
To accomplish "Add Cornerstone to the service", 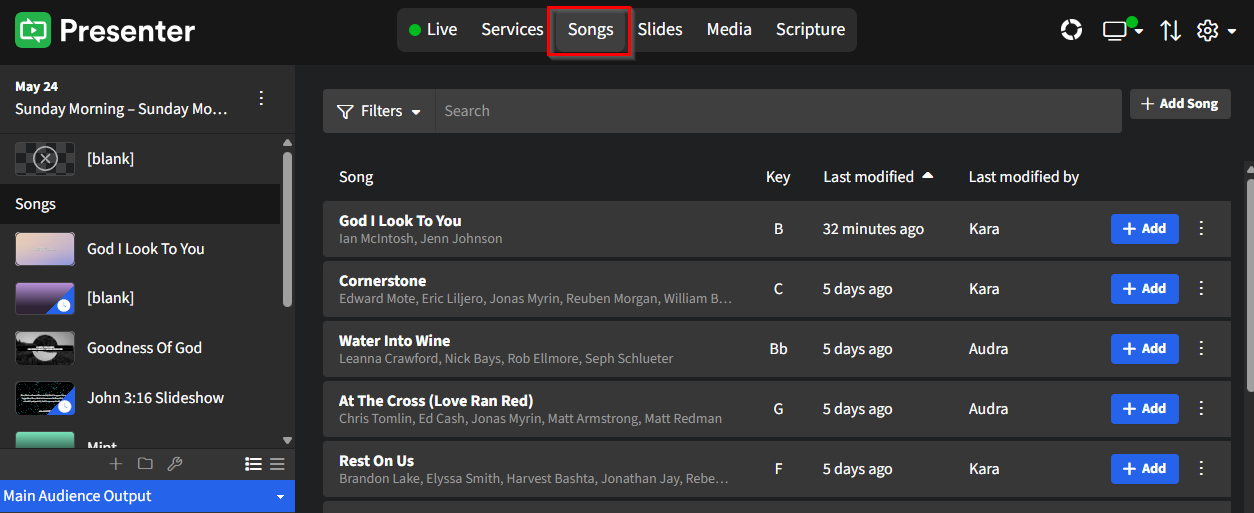I will (x=1144, y=289).
